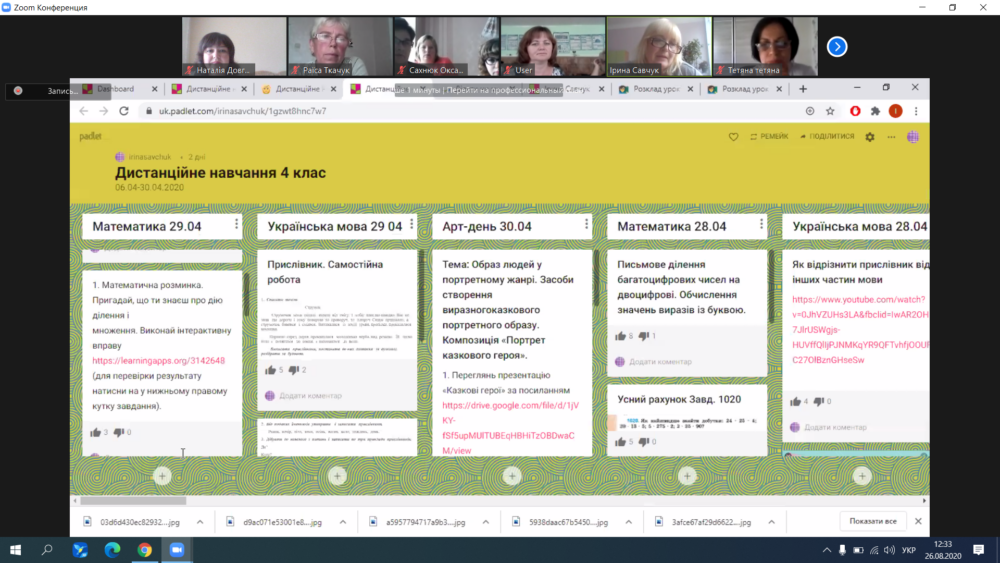
Task: Open options menu for Математика 29.04 column
Action: click(x=236, y=225)
